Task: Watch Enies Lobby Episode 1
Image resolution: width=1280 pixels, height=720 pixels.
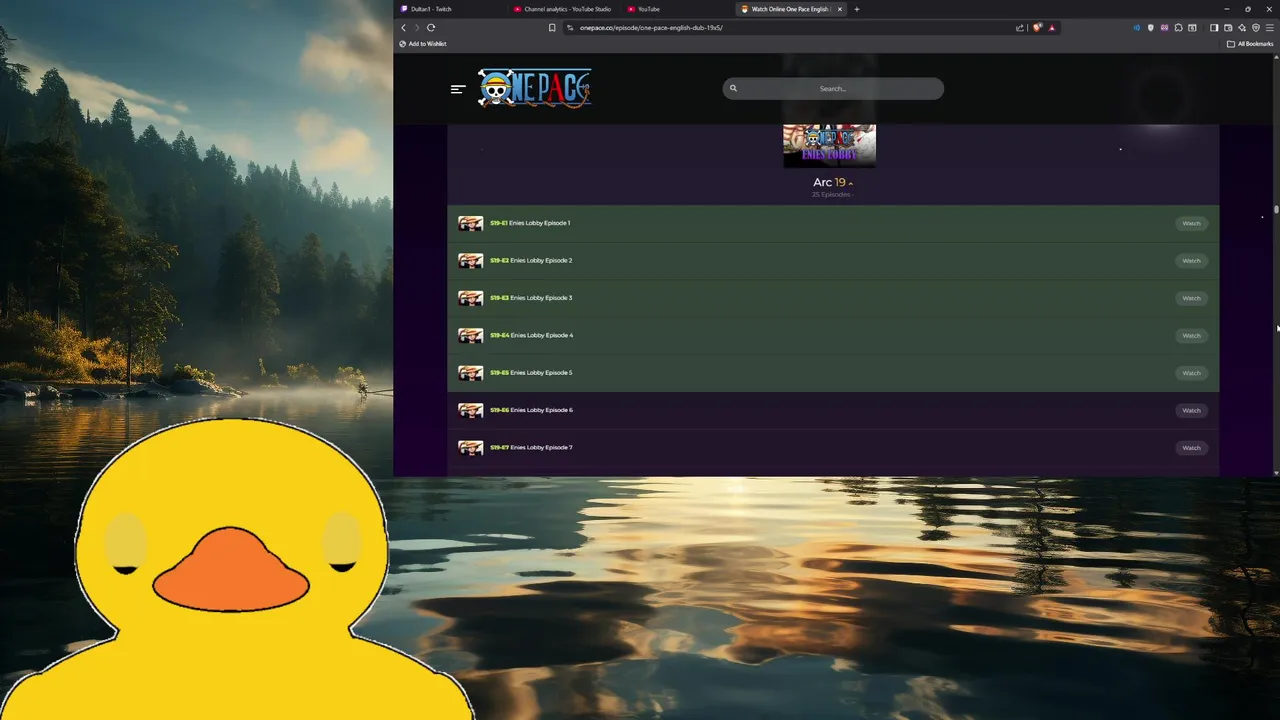Action: [x=1191, y=223]
